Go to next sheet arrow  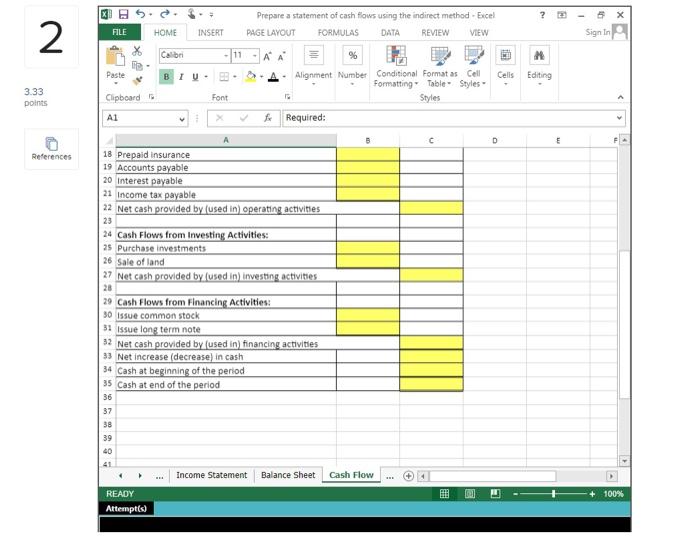(140, 476)
